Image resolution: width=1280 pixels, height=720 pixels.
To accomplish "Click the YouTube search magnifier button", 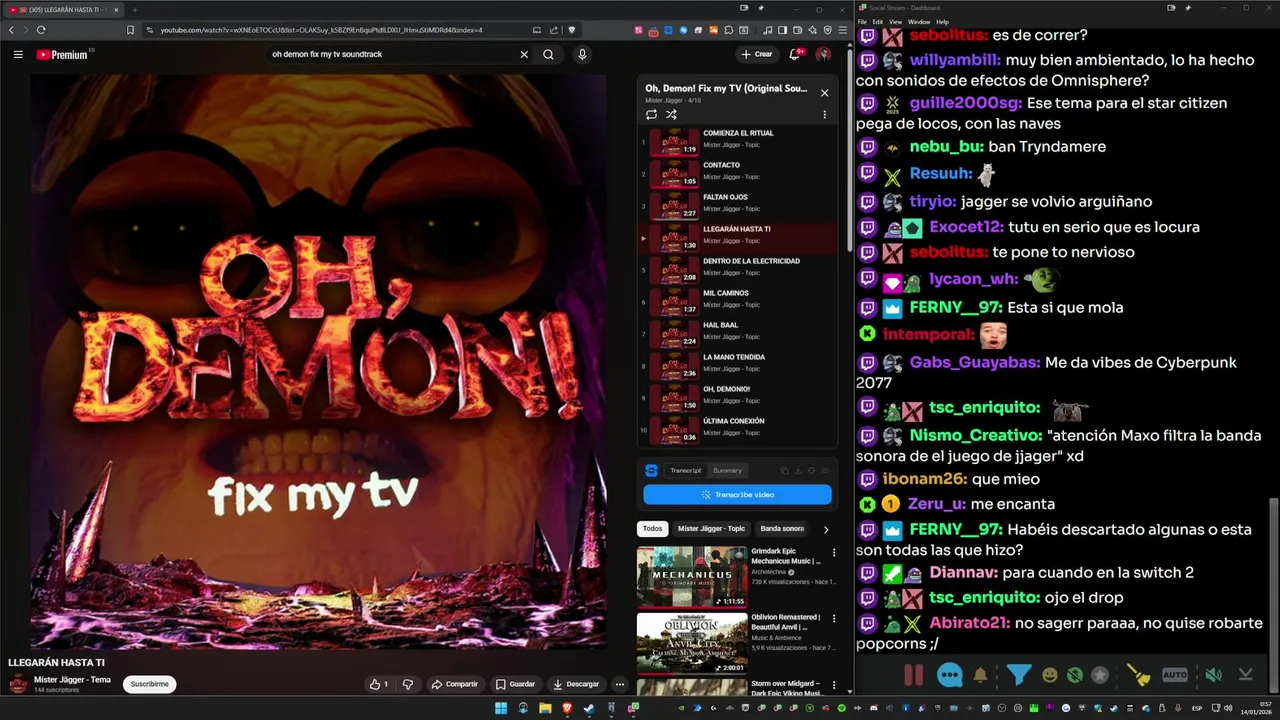I will coord(548,54).
